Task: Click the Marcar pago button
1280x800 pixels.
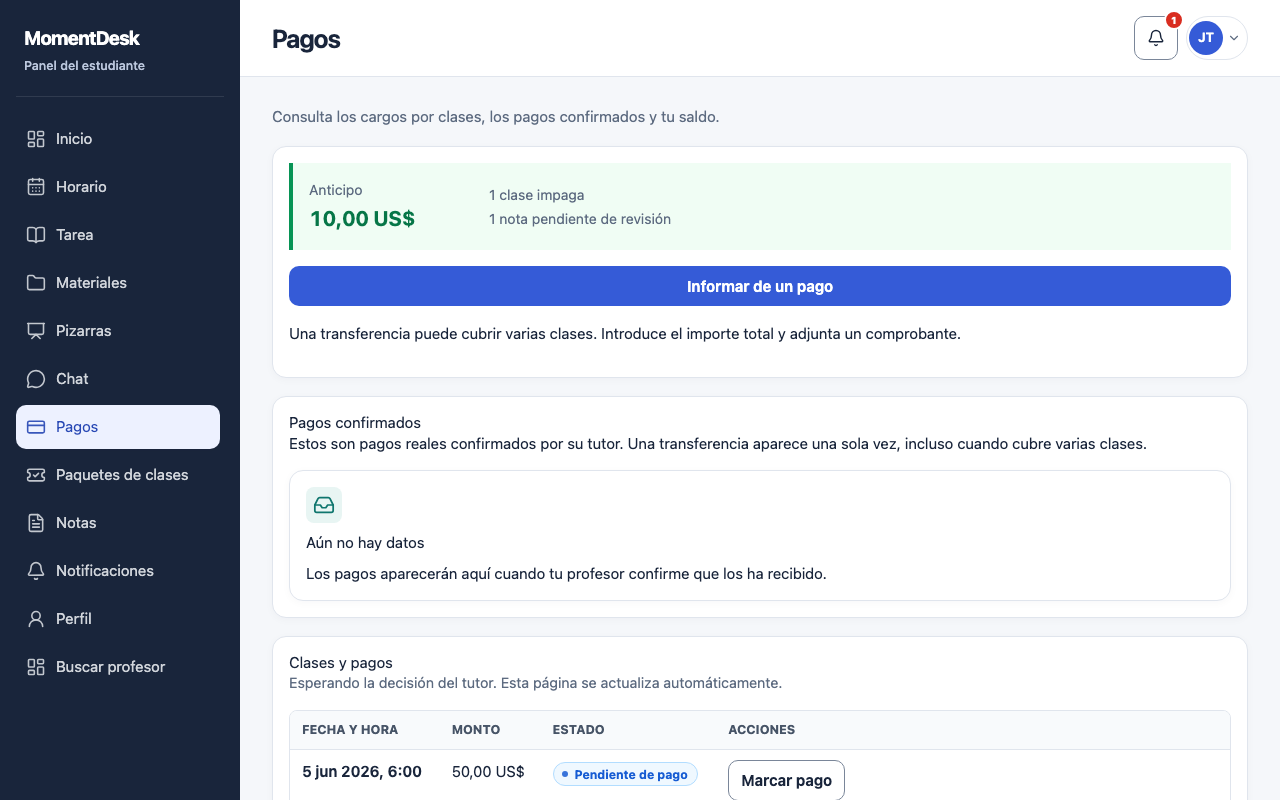Action: [x=786, y=780]
